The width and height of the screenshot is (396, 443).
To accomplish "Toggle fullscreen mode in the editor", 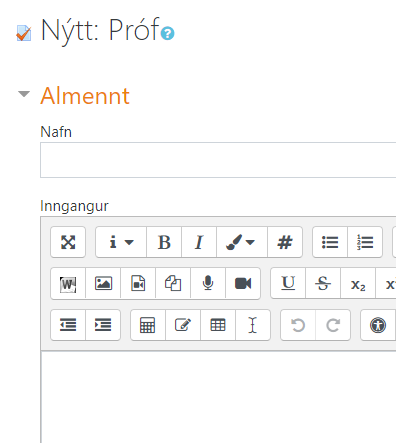I will point(68,242).
